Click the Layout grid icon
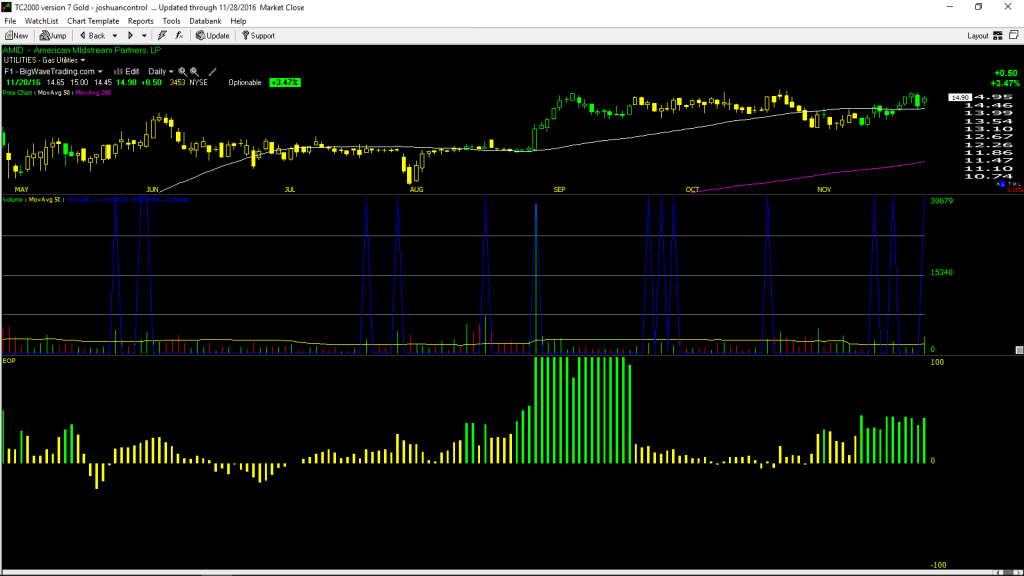This screenshot has width=1024, height=576. pos(998,36)
